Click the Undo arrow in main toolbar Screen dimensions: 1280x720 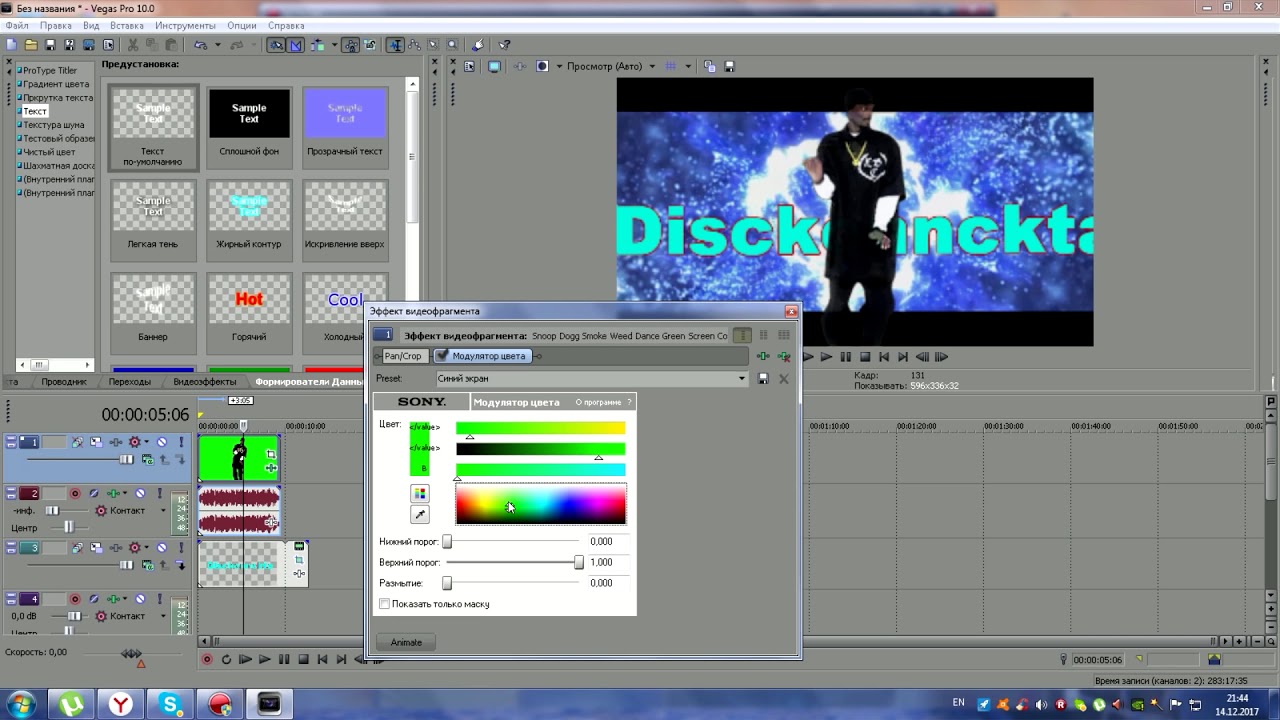coord(200,44)
